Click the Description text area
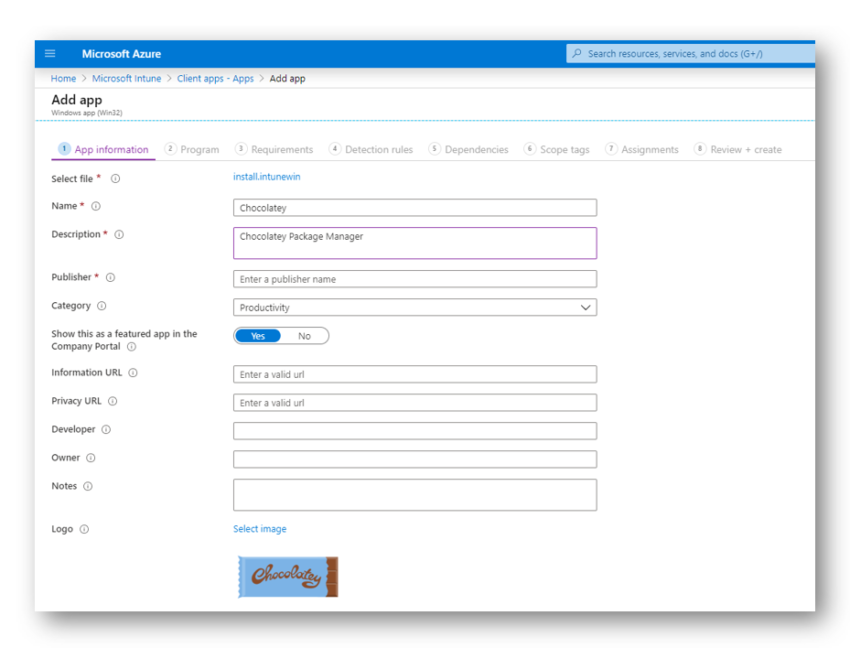The width and height of the screenshot is (850, 648). (415, 243)
